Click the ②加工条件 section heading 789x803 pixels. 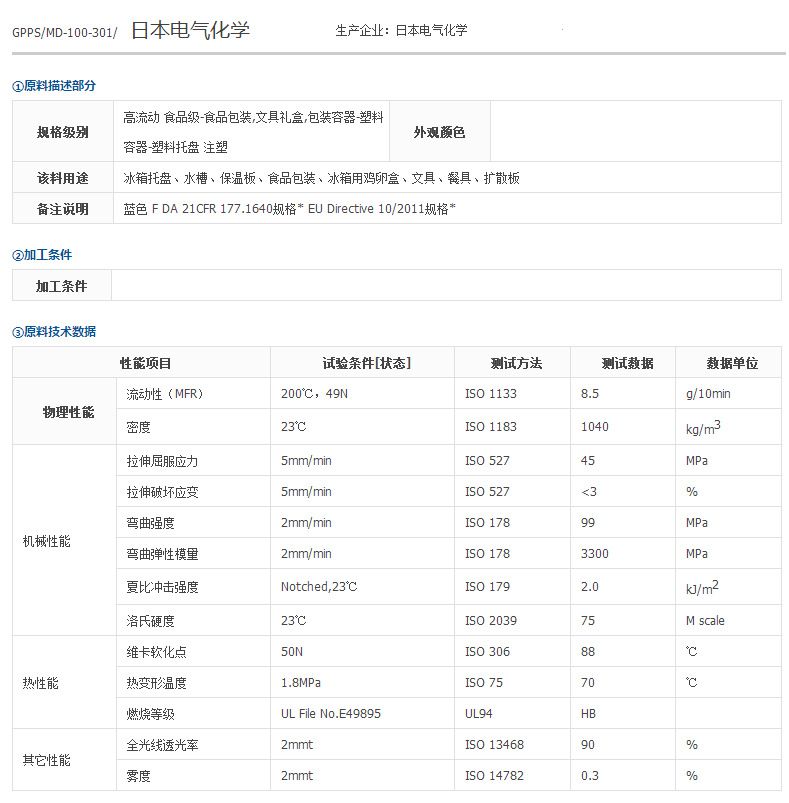tap(42, 255)
